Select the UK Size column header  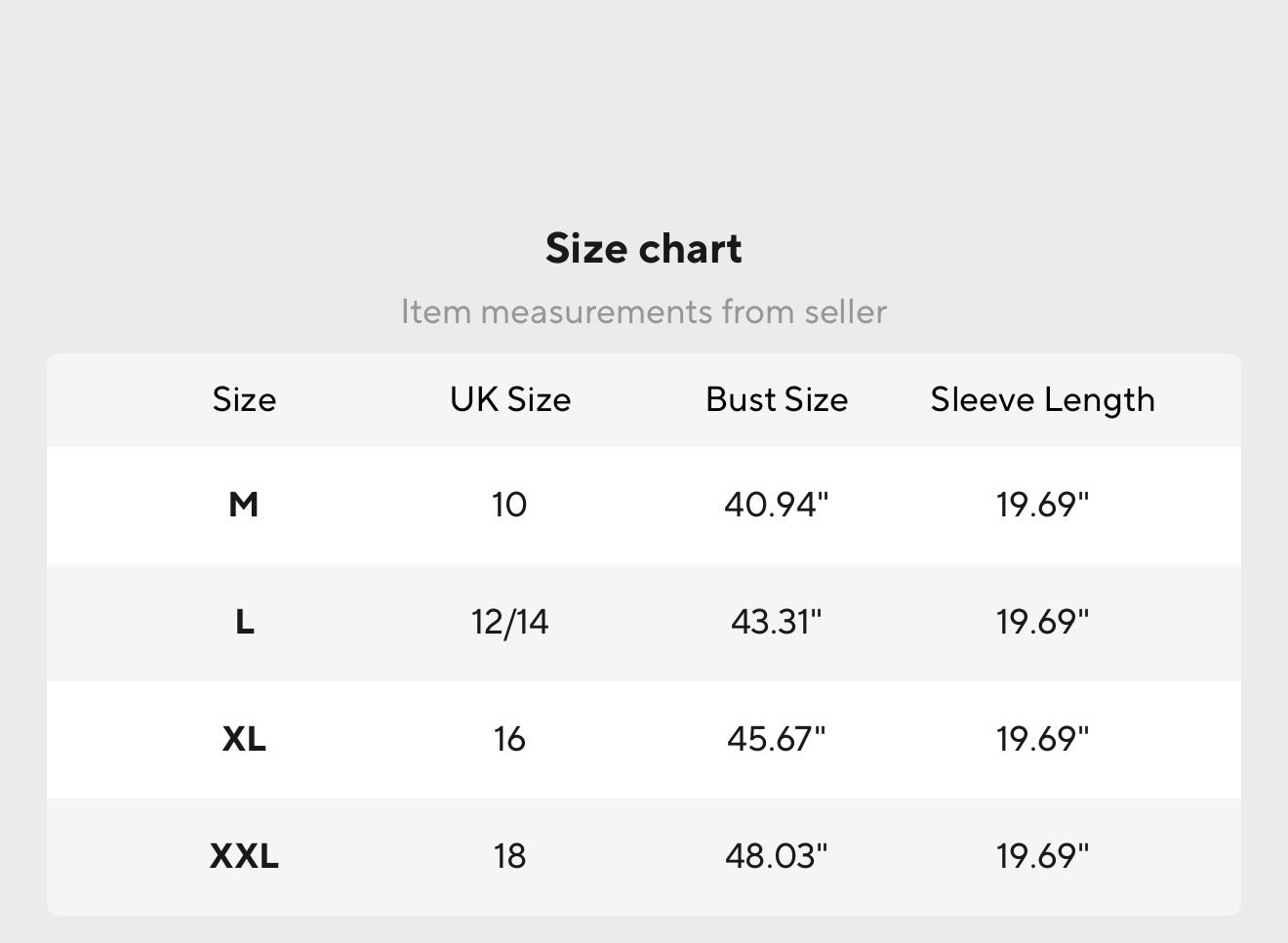509,399
